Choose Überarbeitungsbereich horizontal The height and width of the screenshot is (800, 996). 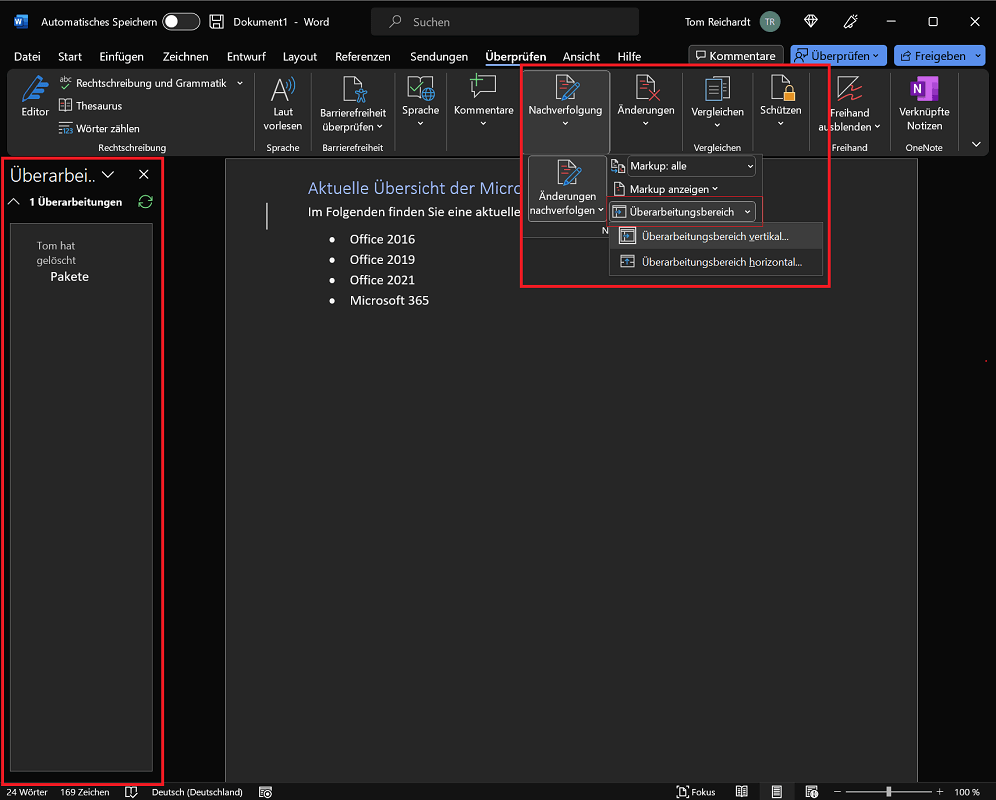coord(716,262)
